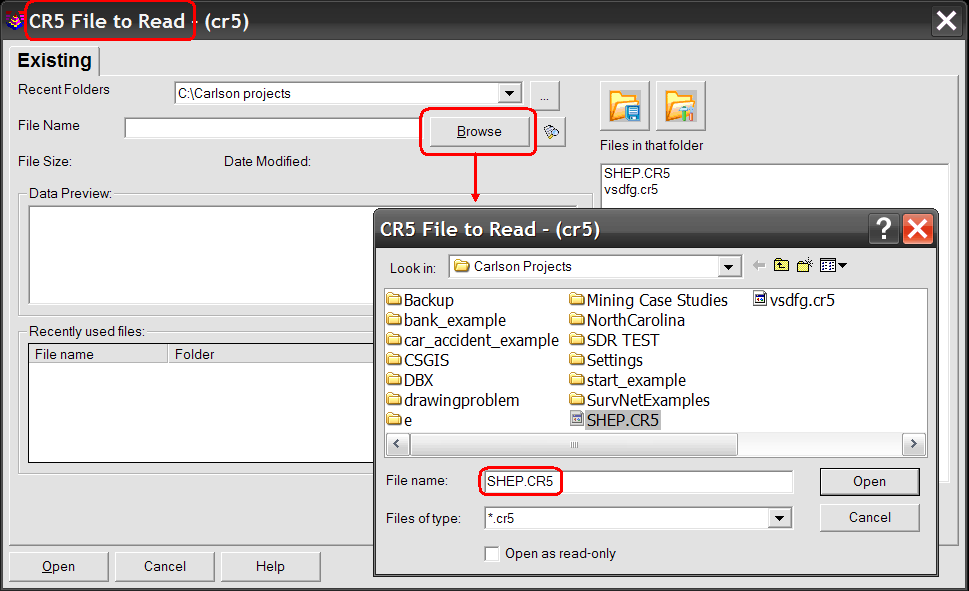The width and height of the screenshot is (969, 591).
Task: Select the car_accident_example folder
Action: [x=473, y=340]
